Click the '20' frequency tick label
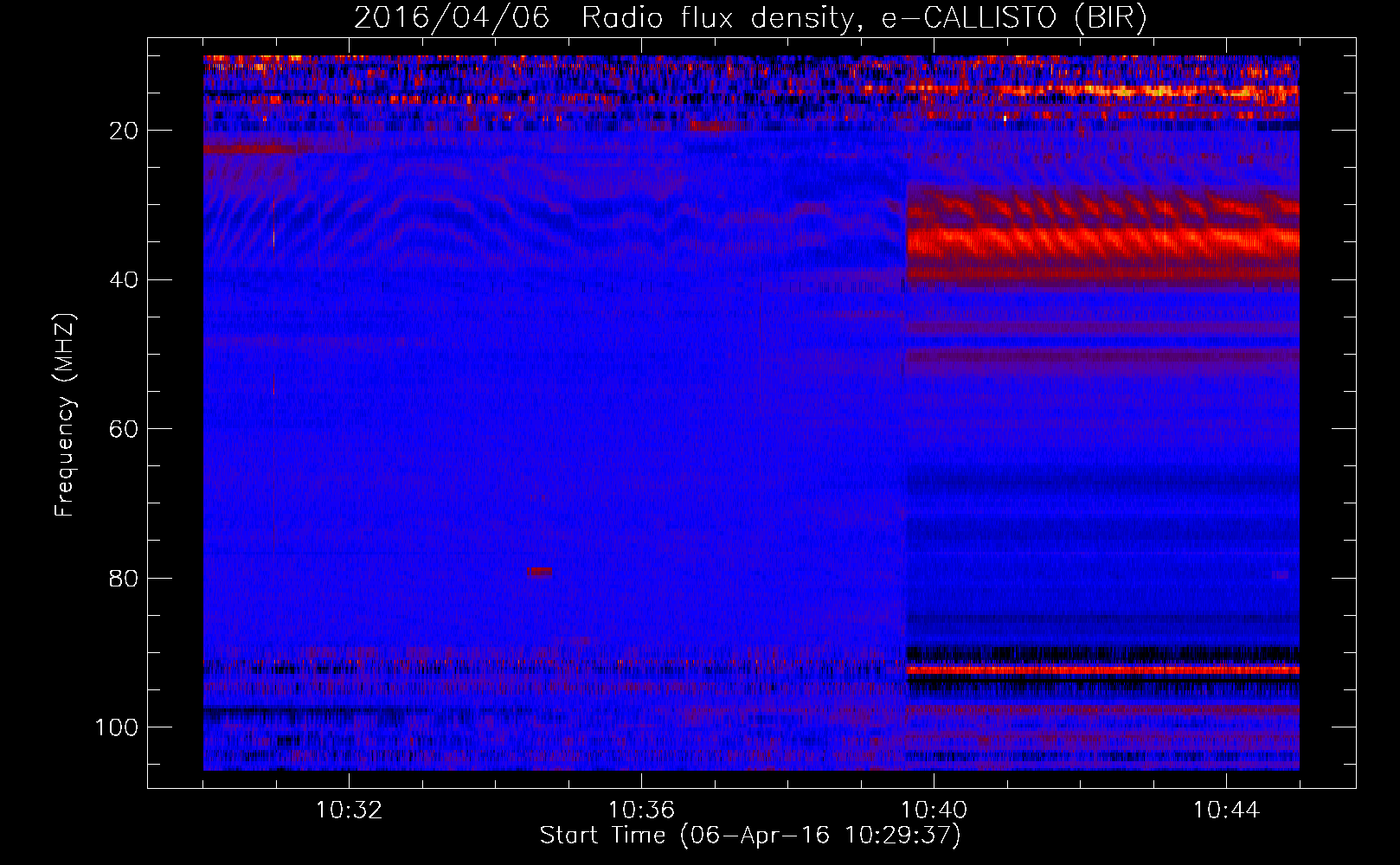The image size is (1400, 865). coord(124,131)
